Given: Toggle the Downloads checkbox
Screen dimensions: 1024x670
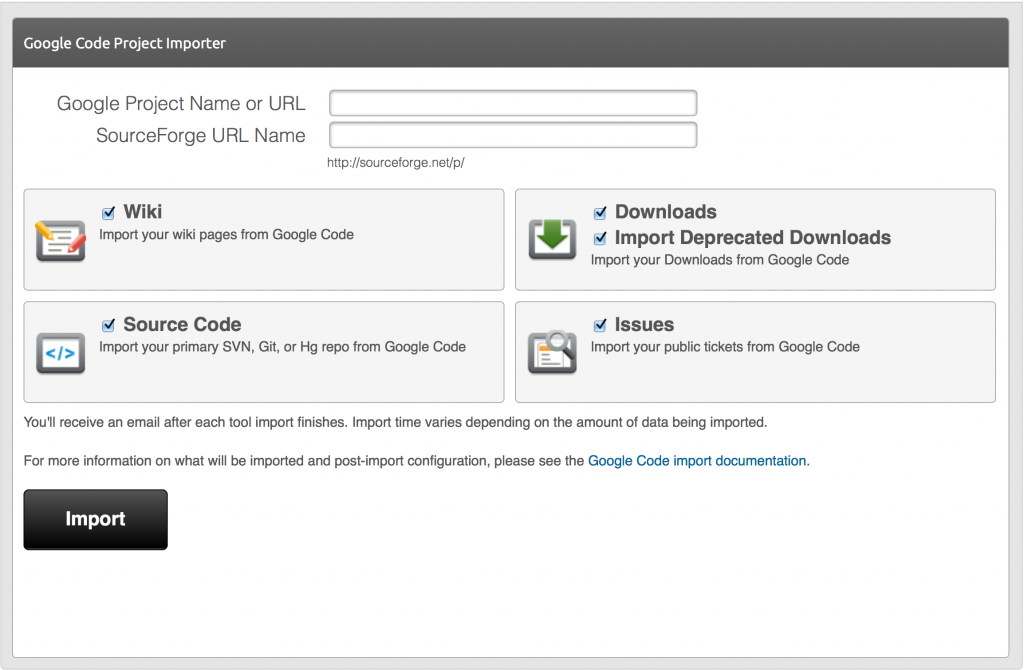Looking at the screenshot, I should (600, 213).
